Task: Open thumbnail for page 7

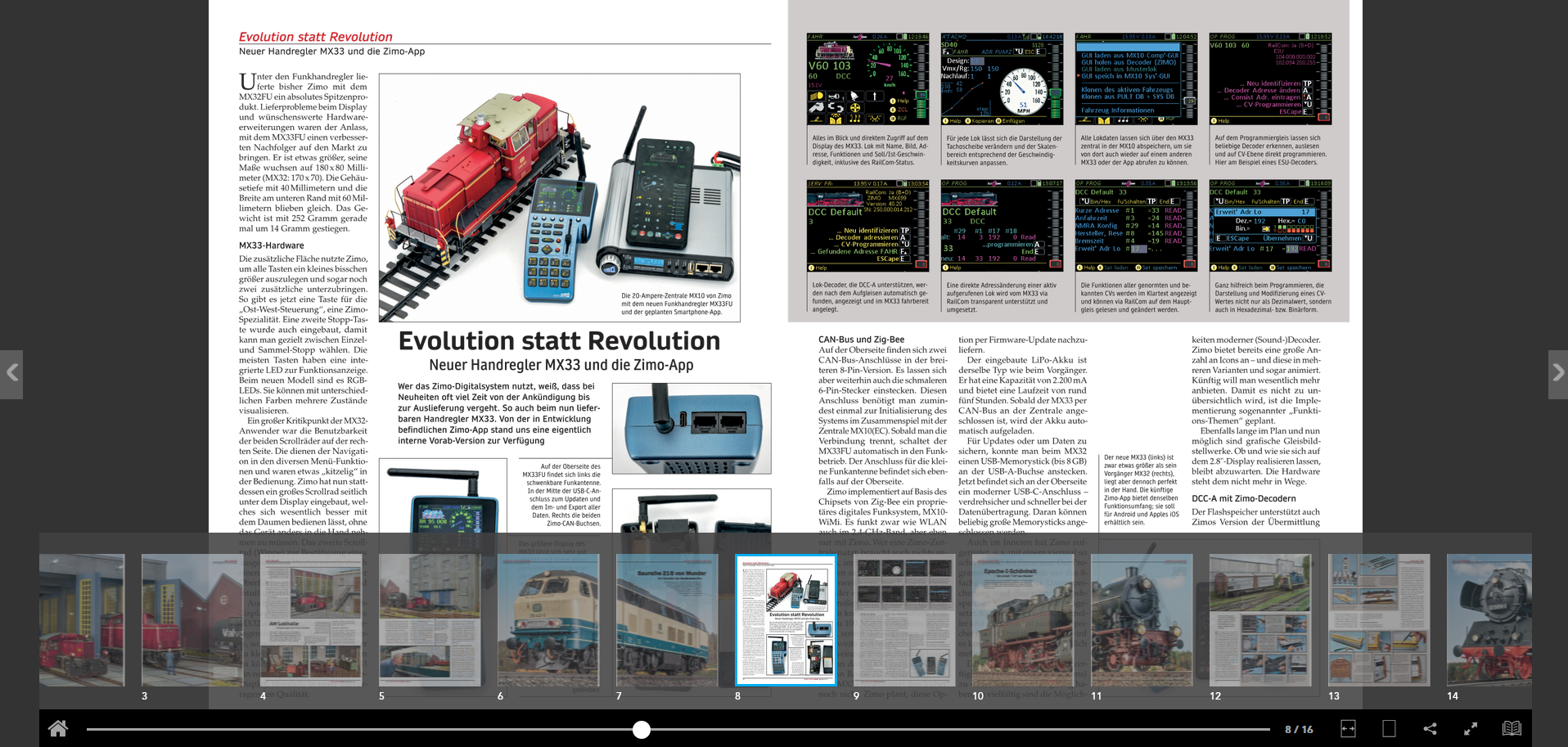Action: coord(667,620)
